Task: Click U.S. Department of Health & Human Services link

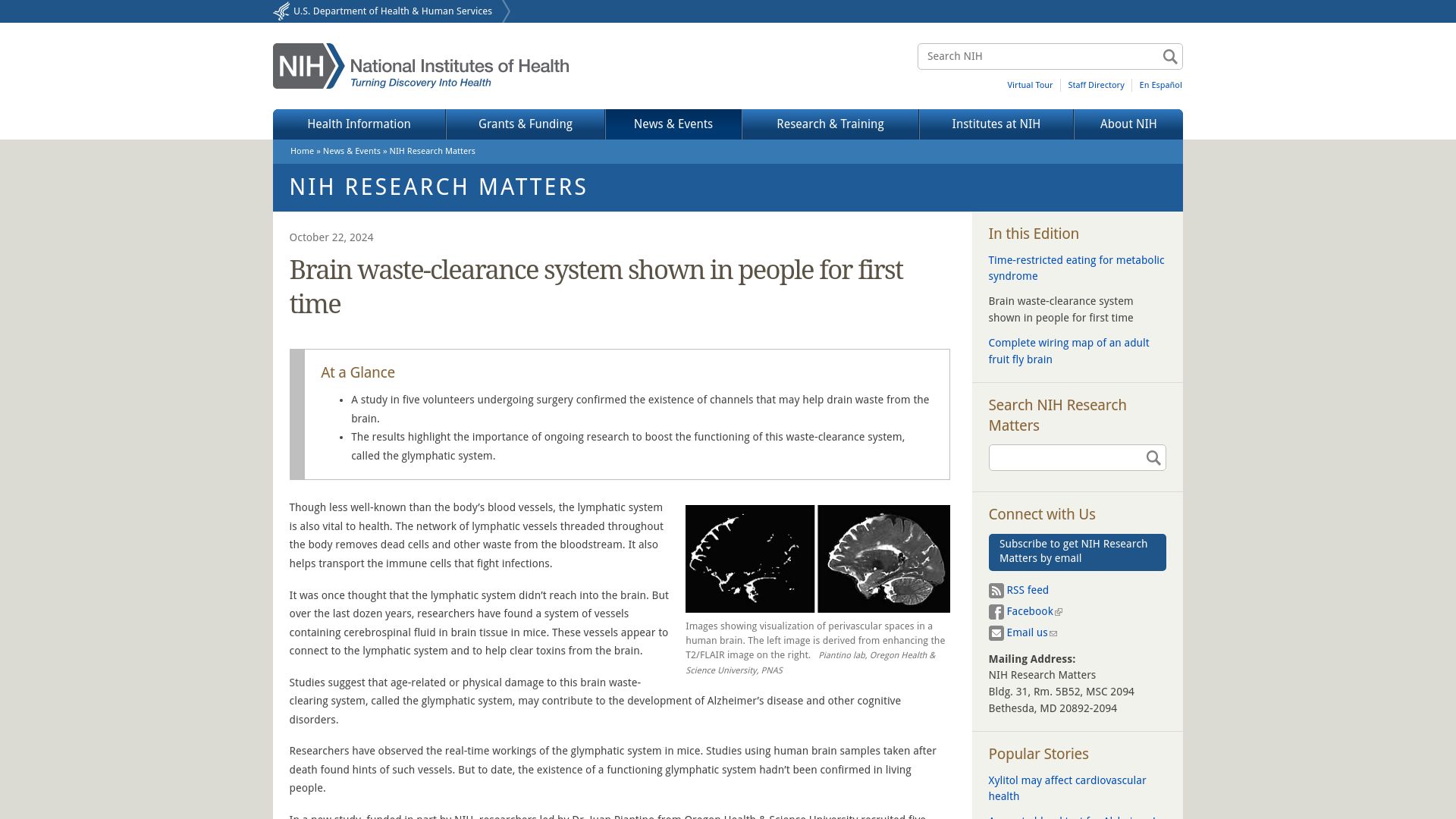Action: [393, 11]
